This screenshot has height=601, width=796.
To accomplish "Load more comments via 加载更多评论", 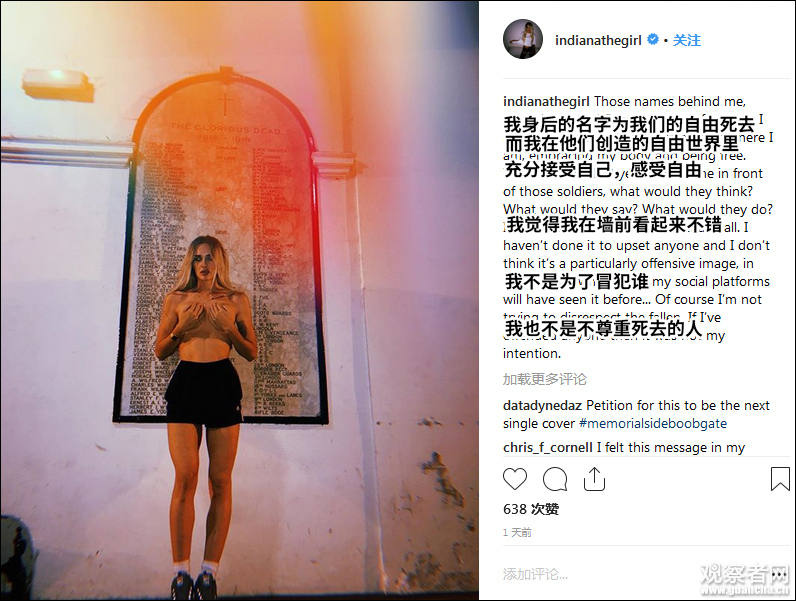I will [544, 379].
